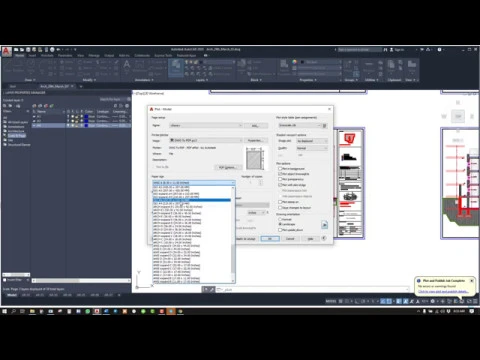Viewport: 480px width, 360px height.
Task: Click the Help button in Plot dialog
Action: (x=310, y=239)
